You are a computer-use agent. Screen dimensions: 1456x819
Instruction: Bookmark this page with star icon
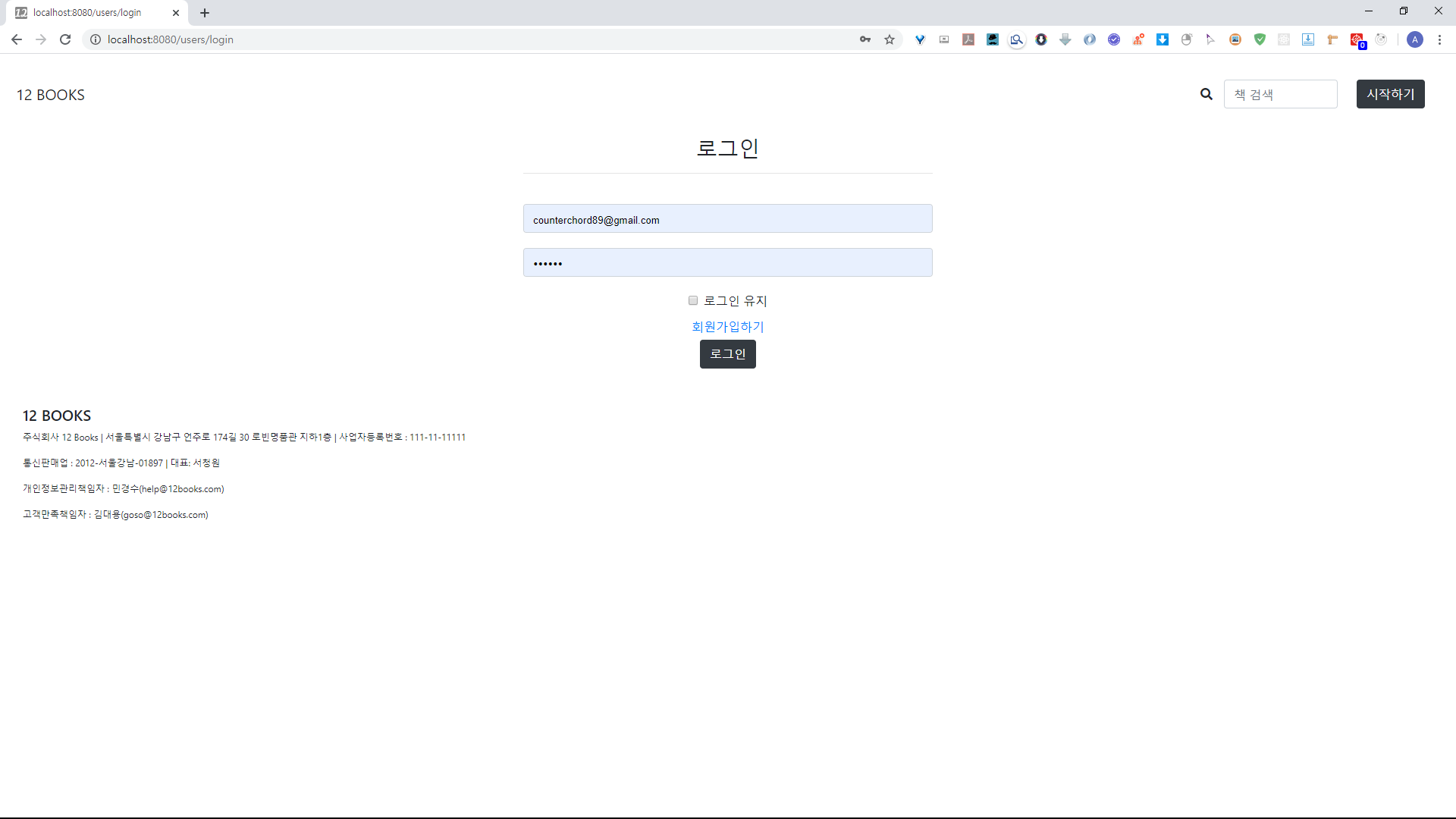[x=890, y=39]
